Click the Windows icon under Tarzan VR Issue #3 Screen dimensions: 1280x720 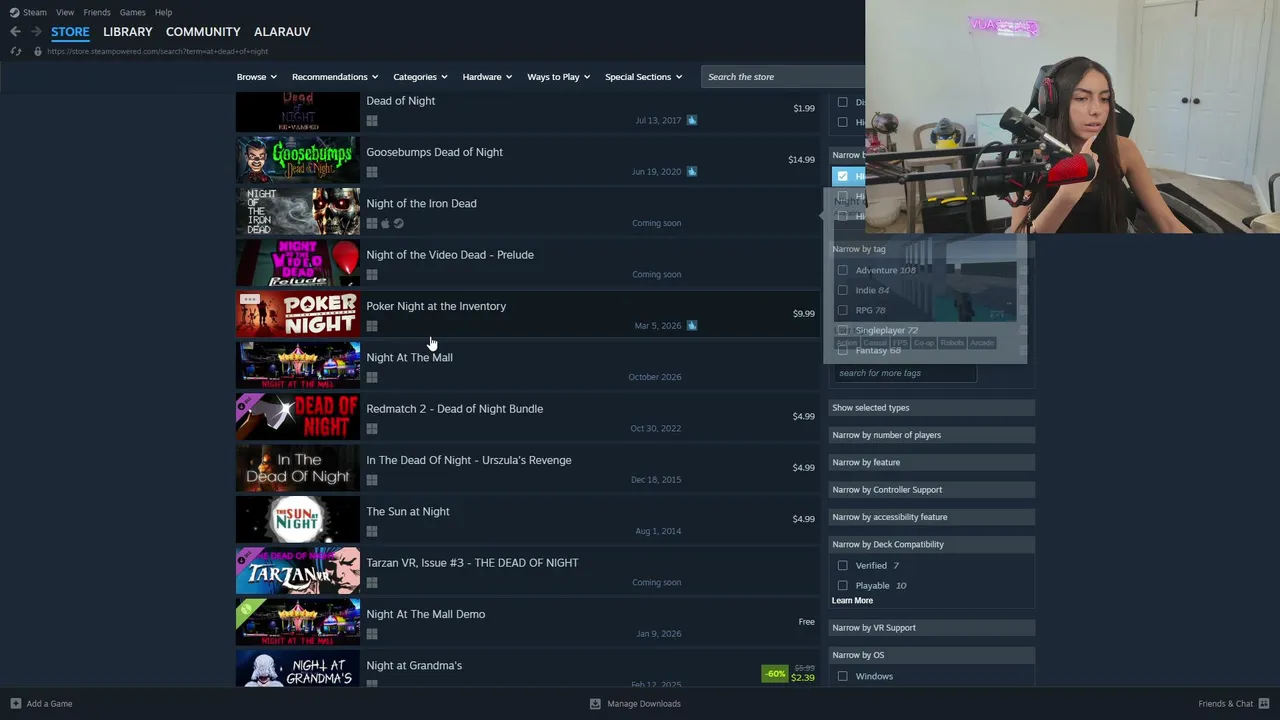click(372, 583)
